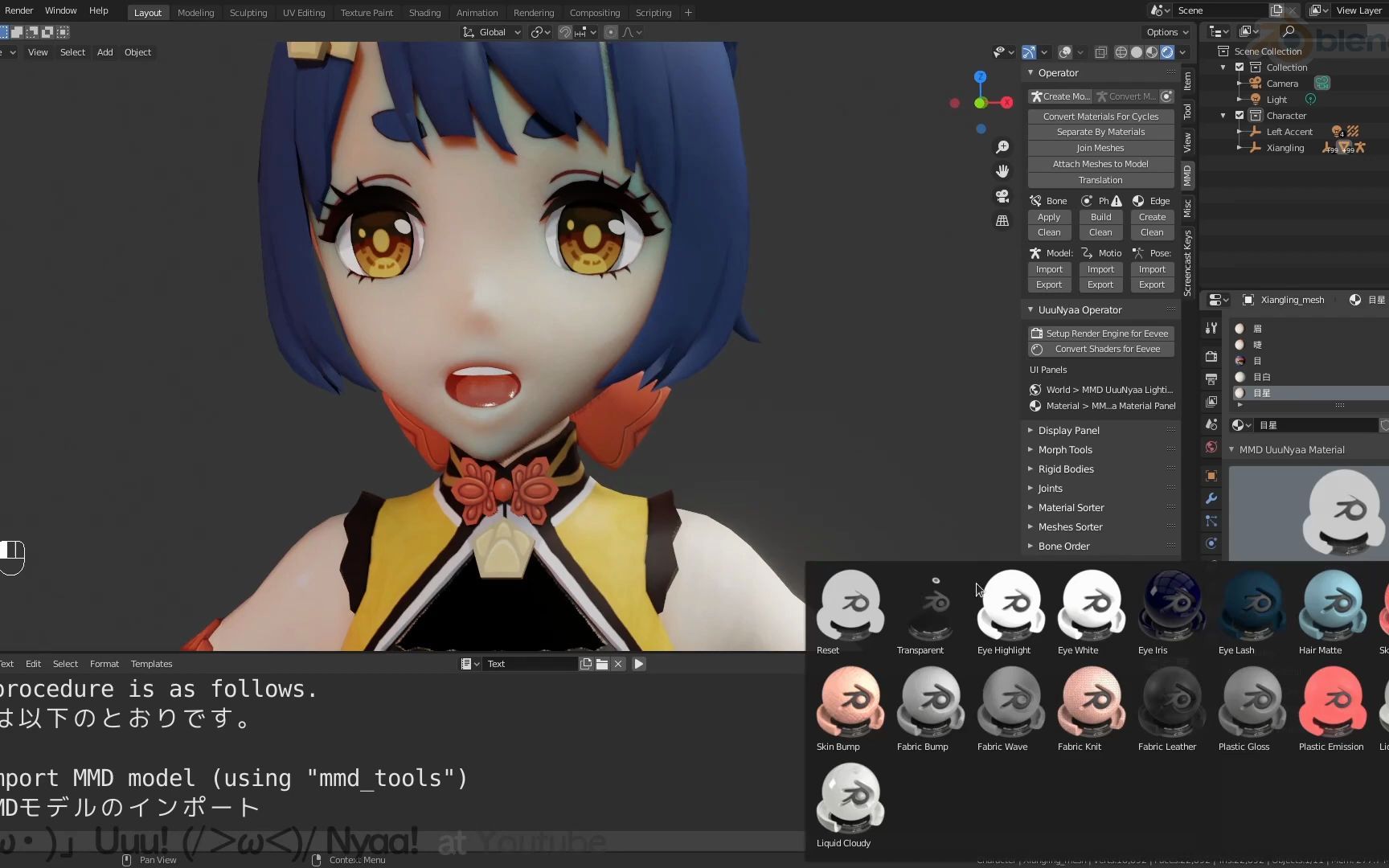This screenshot has width=1389, height=868.
Task: Switch to the Scripting workspace tab
Action: click(x=654, y=12)
